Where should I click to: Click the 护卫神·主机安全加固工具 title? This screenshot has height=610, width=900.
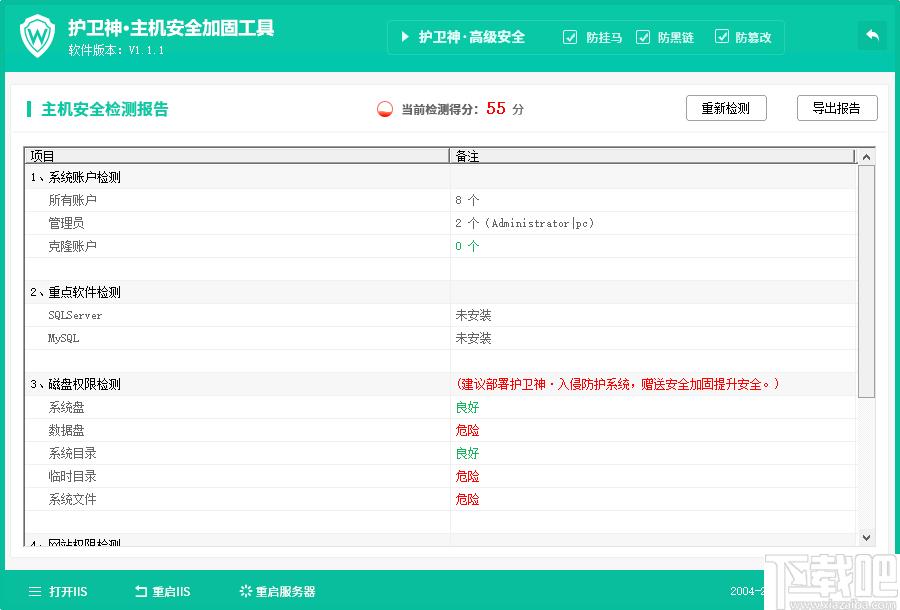[x=171, y=28]
